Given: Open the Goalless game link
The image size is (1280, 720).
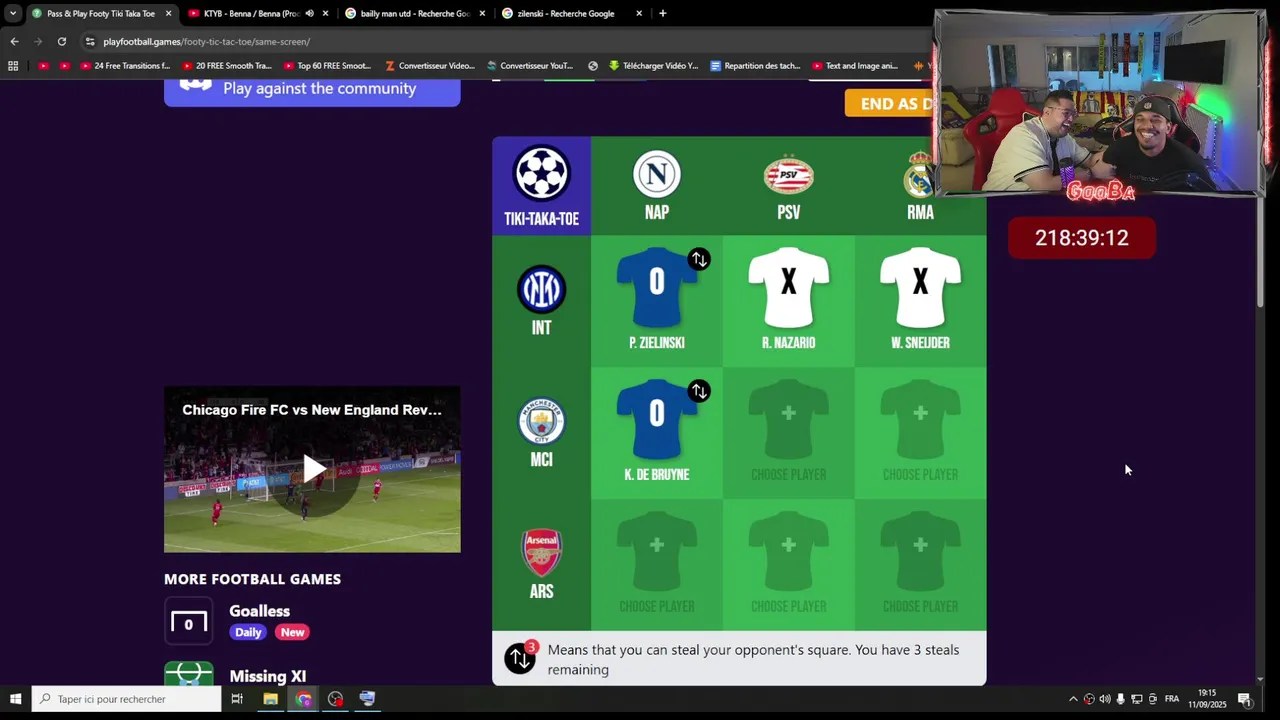Looking at the screenshot, I should pyautogui.click(x=259, y=611).
